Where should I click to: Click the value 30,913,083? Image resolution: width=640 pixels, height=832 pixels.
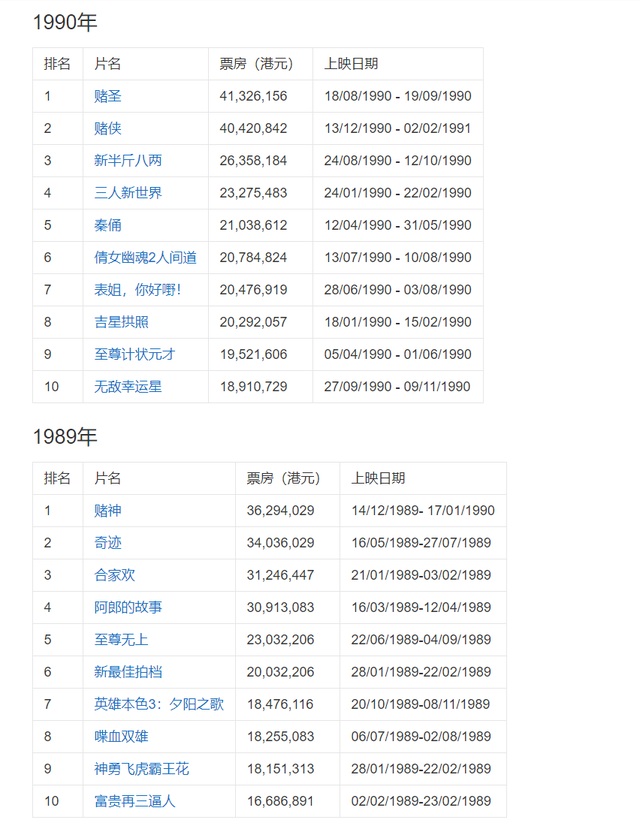(280, 608)
